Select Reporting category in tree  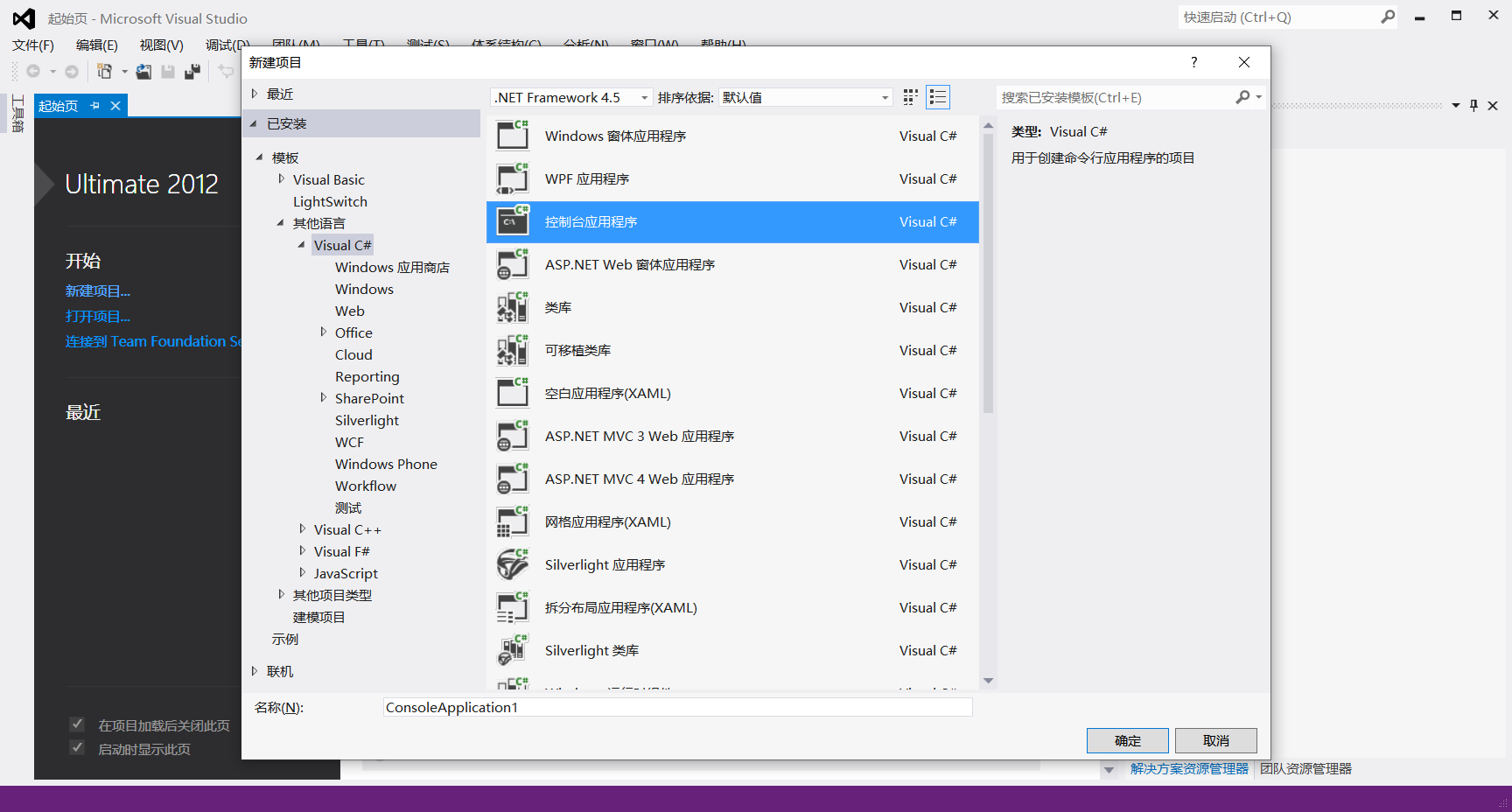click(x=367, y=376)
